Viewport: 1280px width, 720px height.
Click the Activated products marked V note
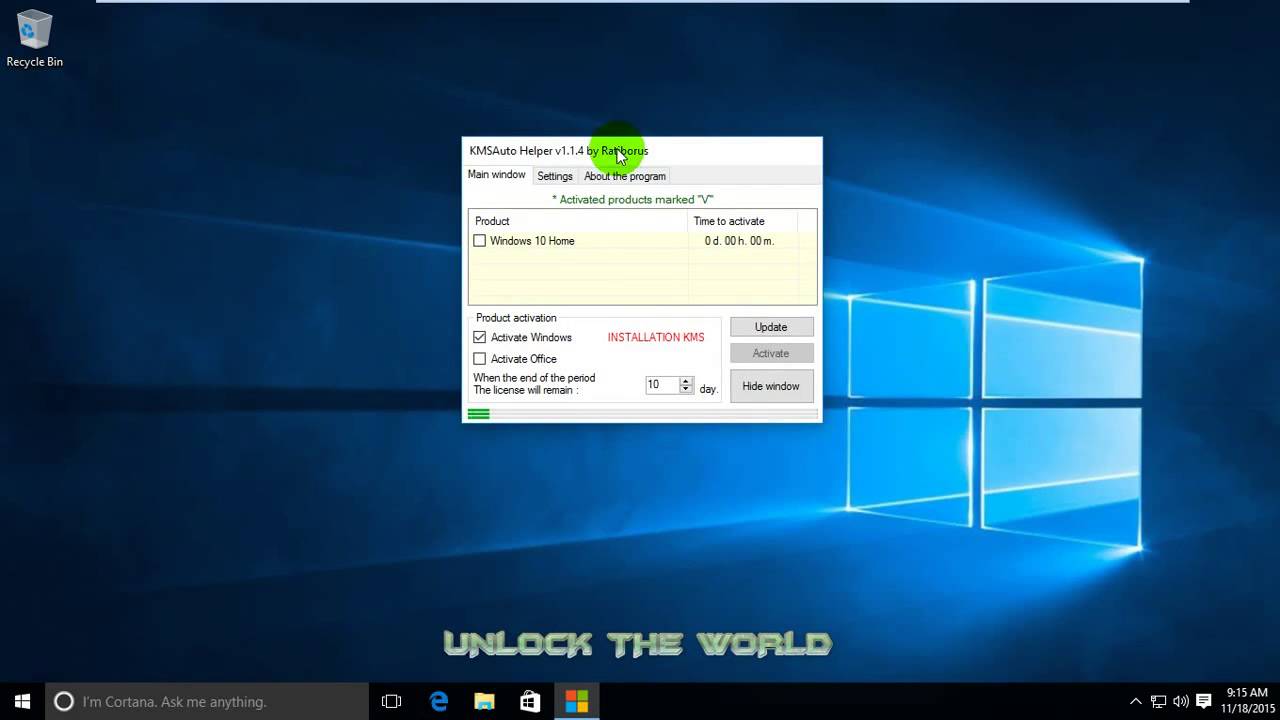[632, 200]
